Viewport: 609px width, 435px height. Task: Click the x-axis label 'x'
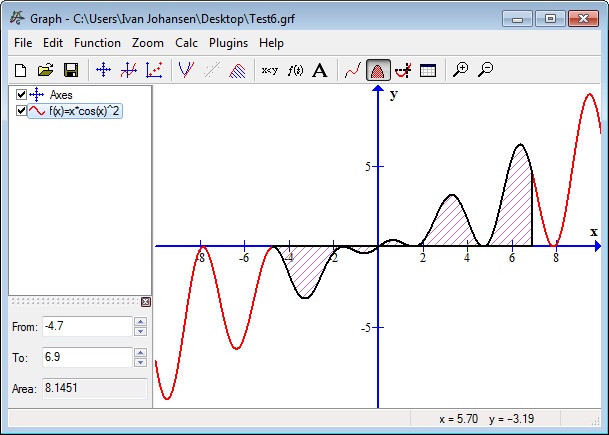click(x=593, y=232)
